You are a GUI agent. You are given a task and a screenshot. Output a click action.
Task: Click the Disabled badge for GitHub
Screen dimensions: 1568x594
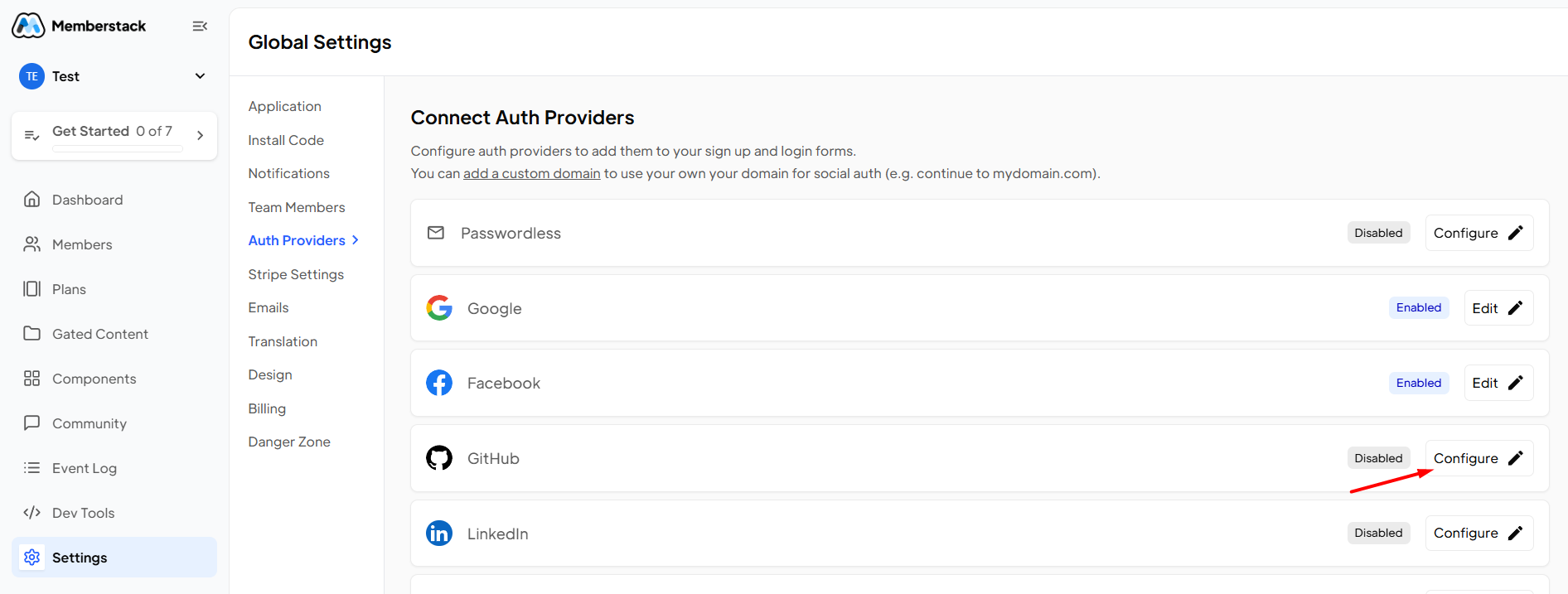pos(1378,458)
